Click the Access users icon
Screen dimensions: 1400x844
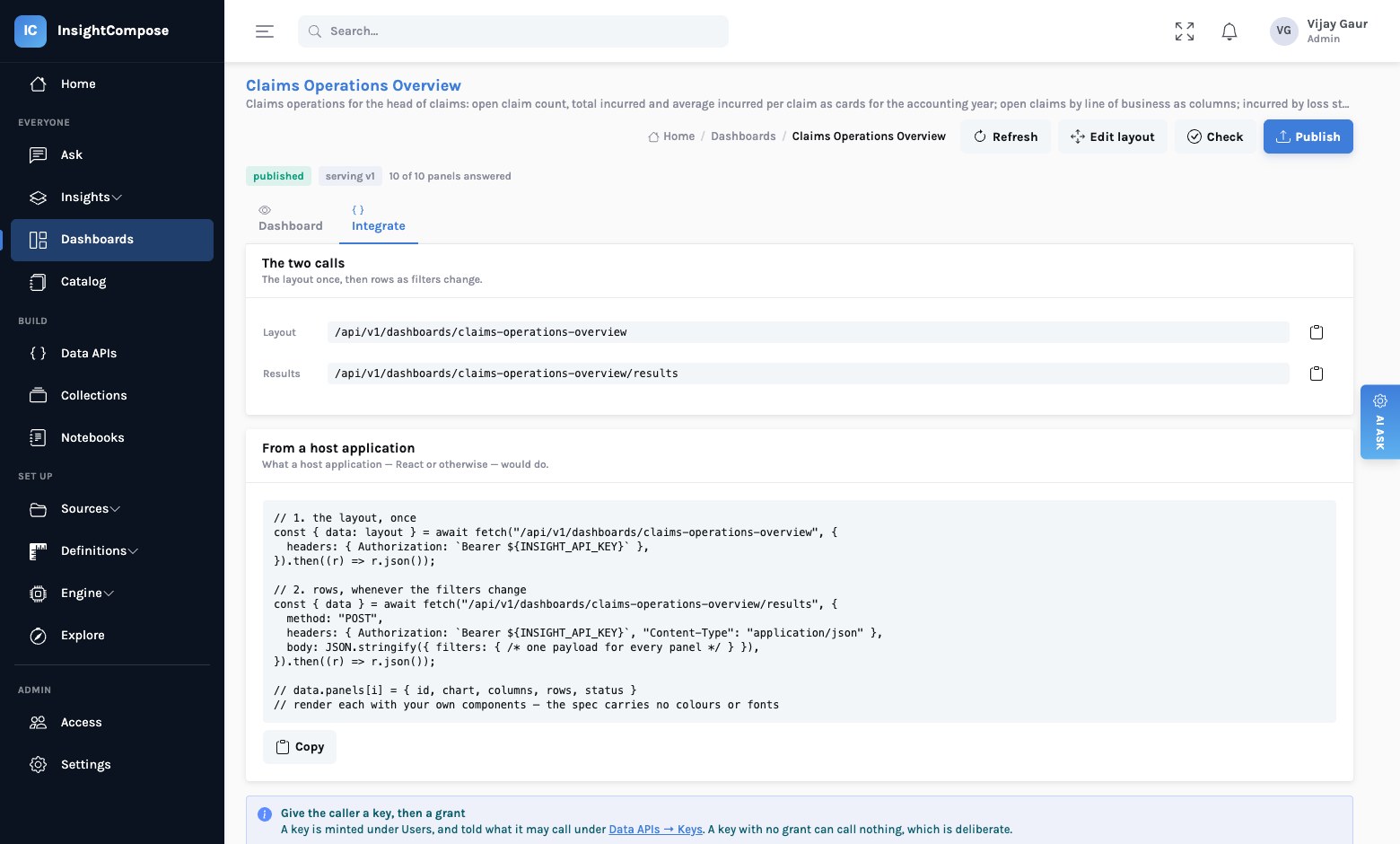click(x=38, y=722)
